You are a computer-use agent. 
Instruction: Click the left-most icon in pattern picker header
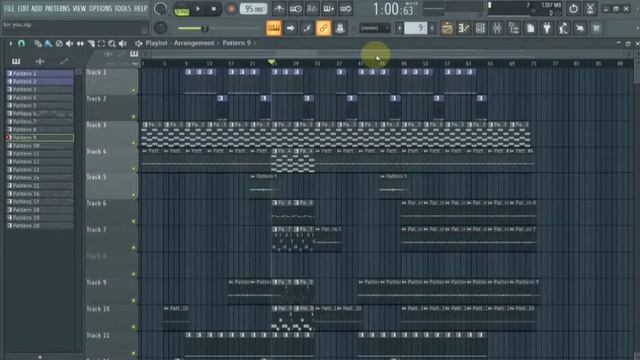click(16, 61)
